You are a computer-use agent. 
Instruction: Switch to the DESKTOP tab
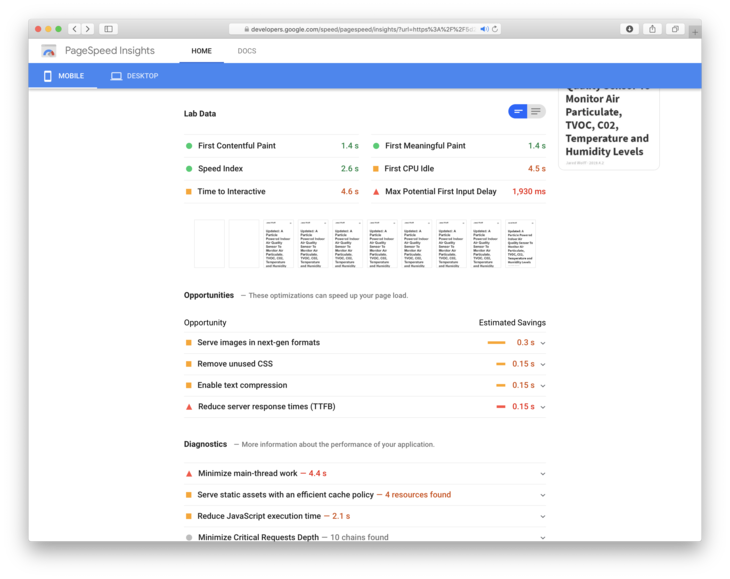pyautogui.click(x=134, y=76)
